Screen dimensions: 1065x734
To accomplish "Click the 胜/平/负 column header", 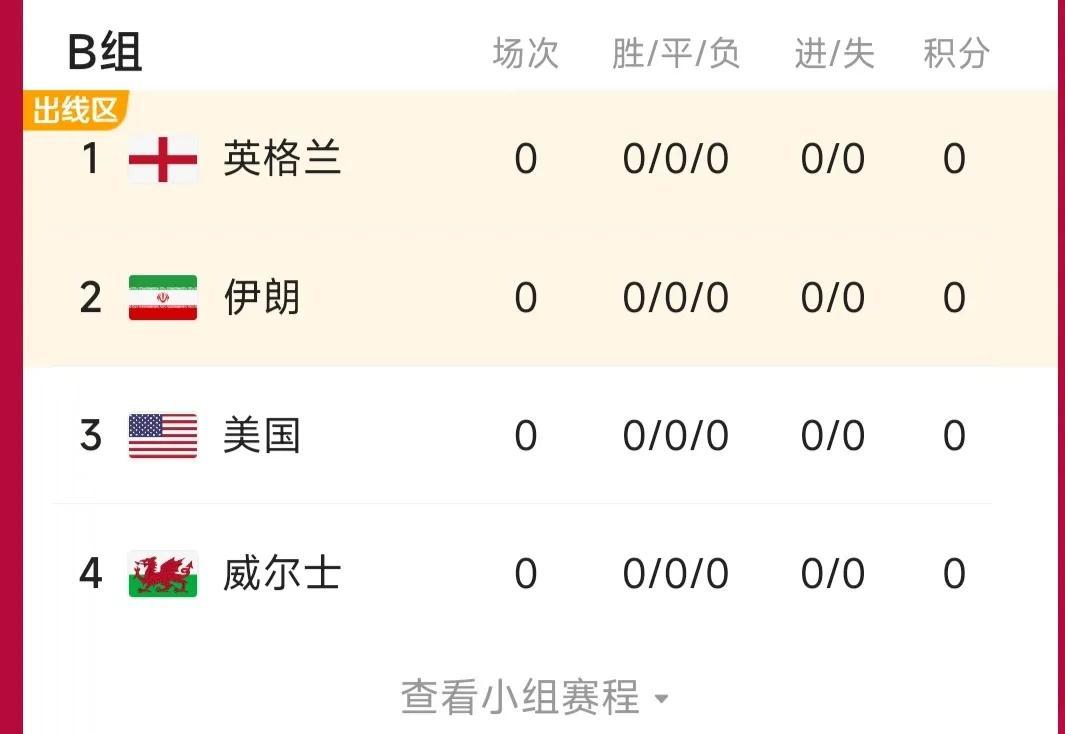I will (x=676, y=53).
